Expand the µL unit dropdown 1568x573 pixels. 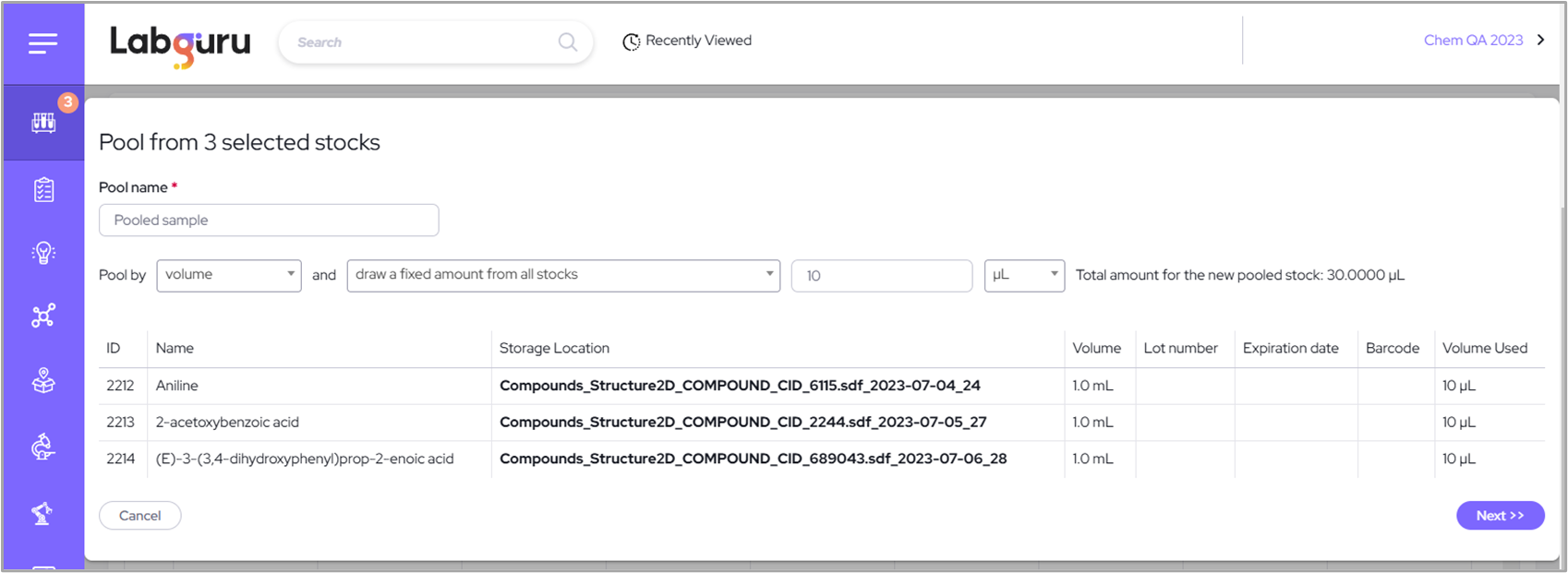pos(1024,275)
